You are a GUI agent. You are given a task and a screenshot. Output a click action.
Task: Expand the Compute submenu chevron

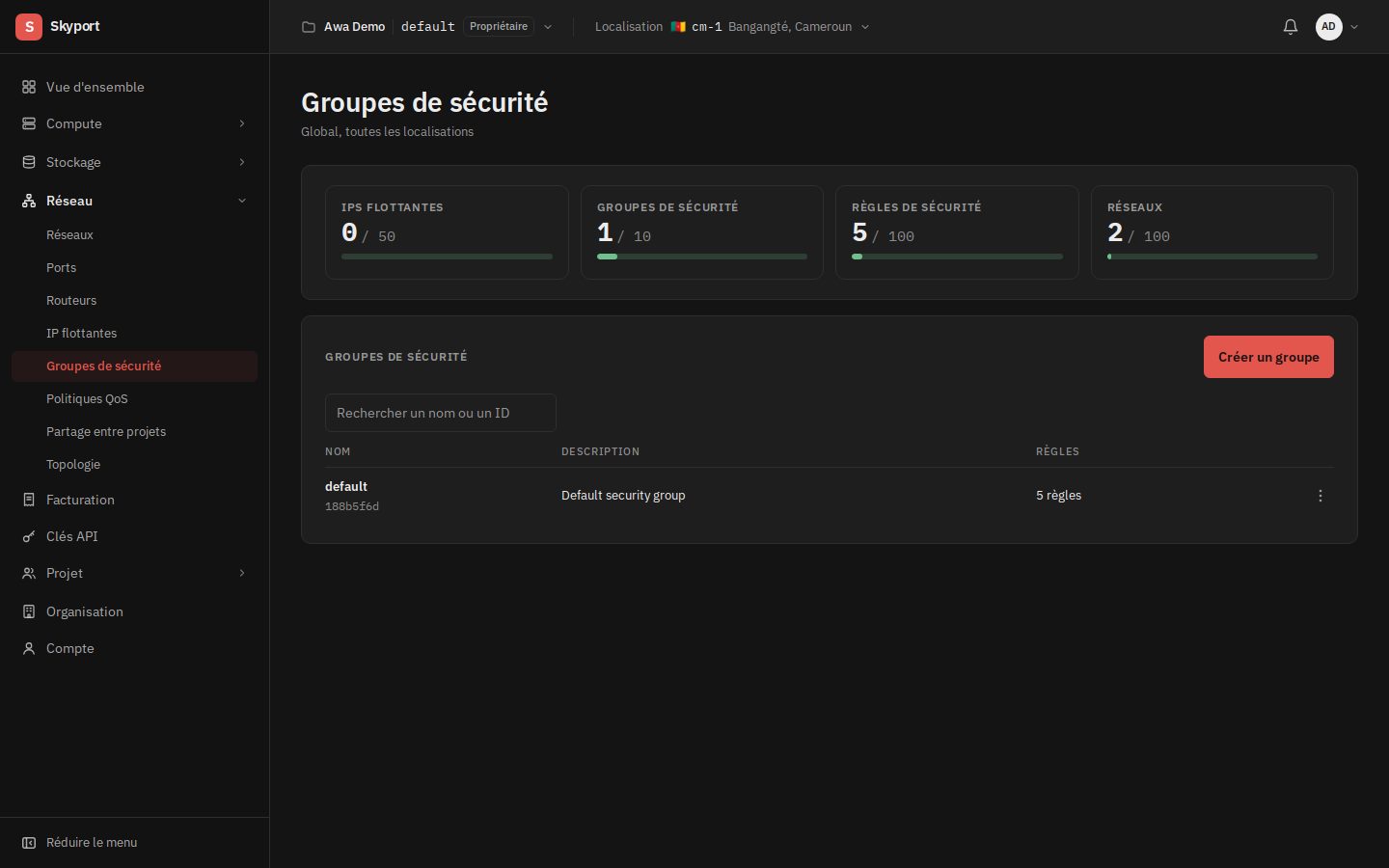tap(242, 123)
